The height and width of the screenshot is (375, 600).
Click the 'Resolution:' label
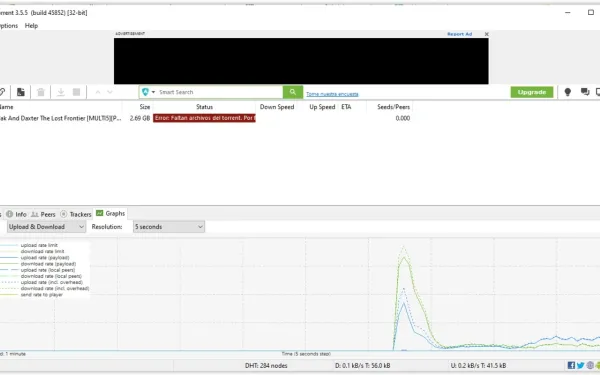coord(107,227)
